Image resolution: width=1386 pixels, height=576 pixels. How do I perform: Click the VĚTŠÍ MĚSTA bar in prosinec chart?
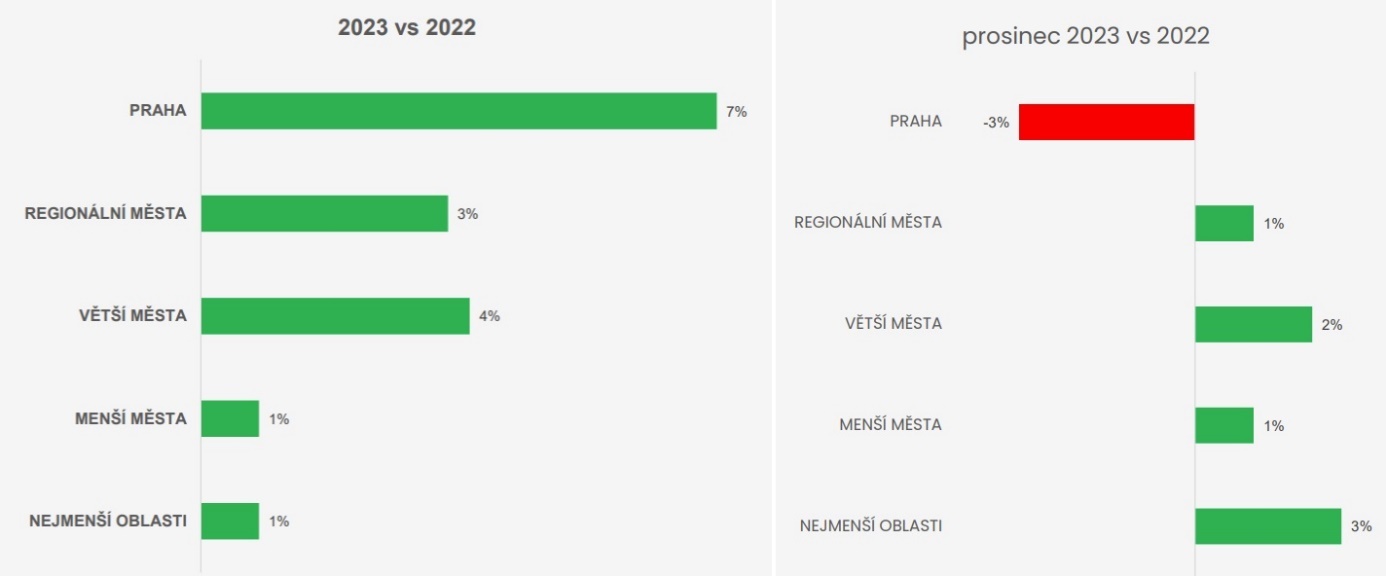pos(1253,324)
